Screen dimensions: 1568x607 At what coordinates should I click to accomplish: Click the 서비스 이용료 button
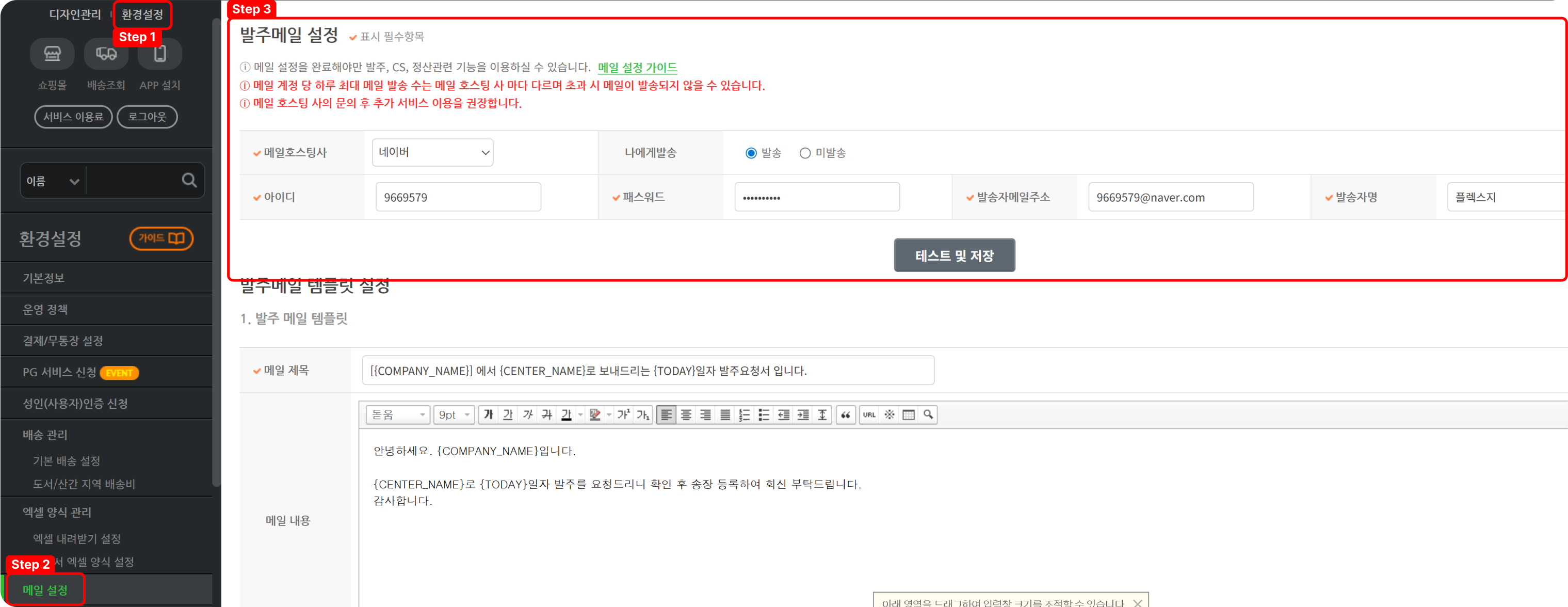point(74,117)
